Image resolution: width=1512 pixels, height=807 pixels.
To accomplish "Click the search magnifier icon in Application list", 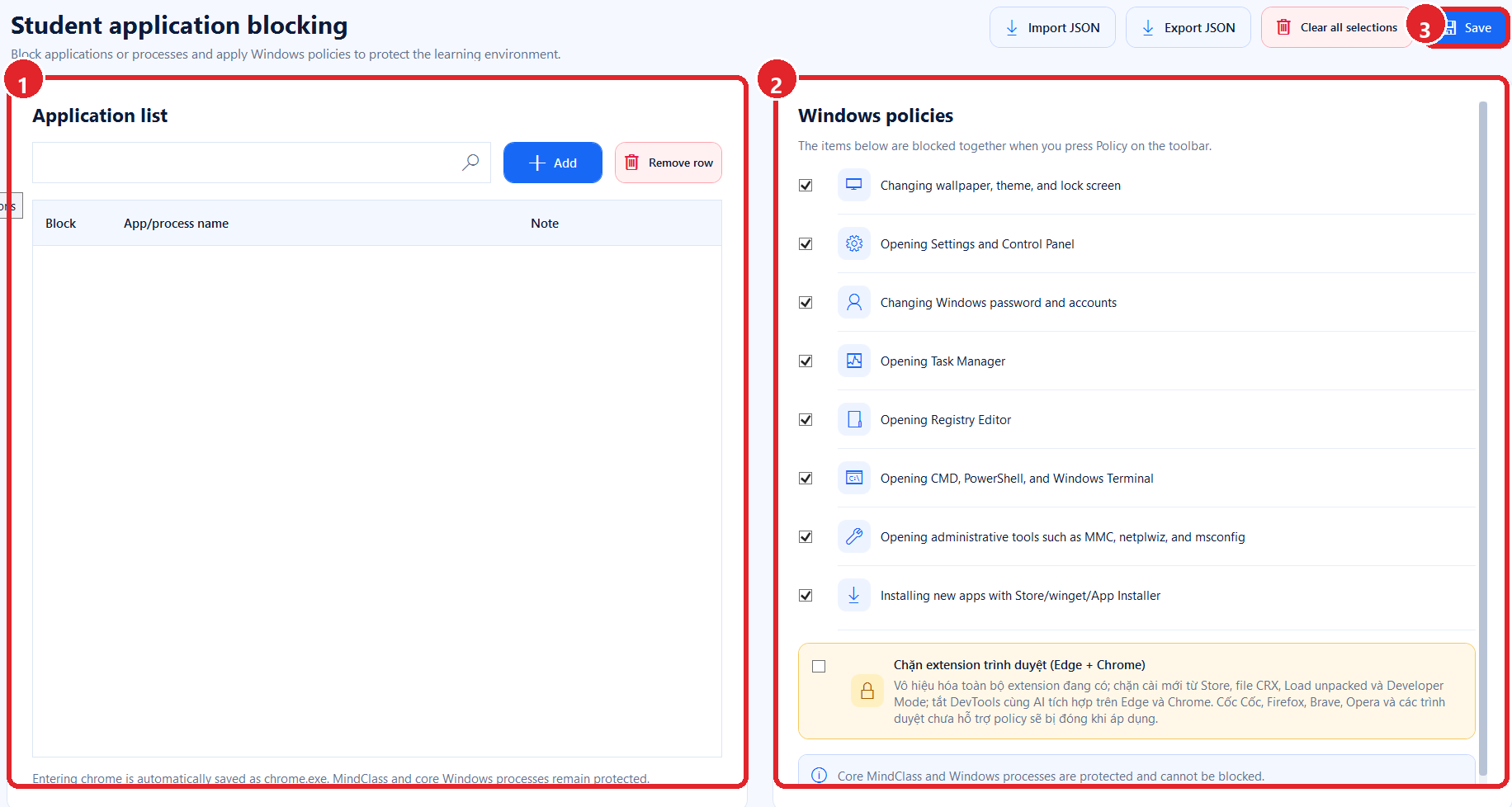I will pyautogui.click(x=470, y=163).
